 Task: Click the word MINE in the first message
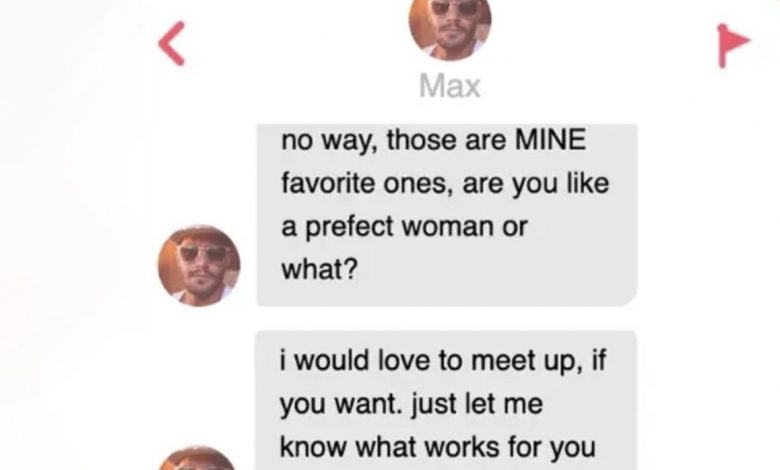tap(550, 140)
